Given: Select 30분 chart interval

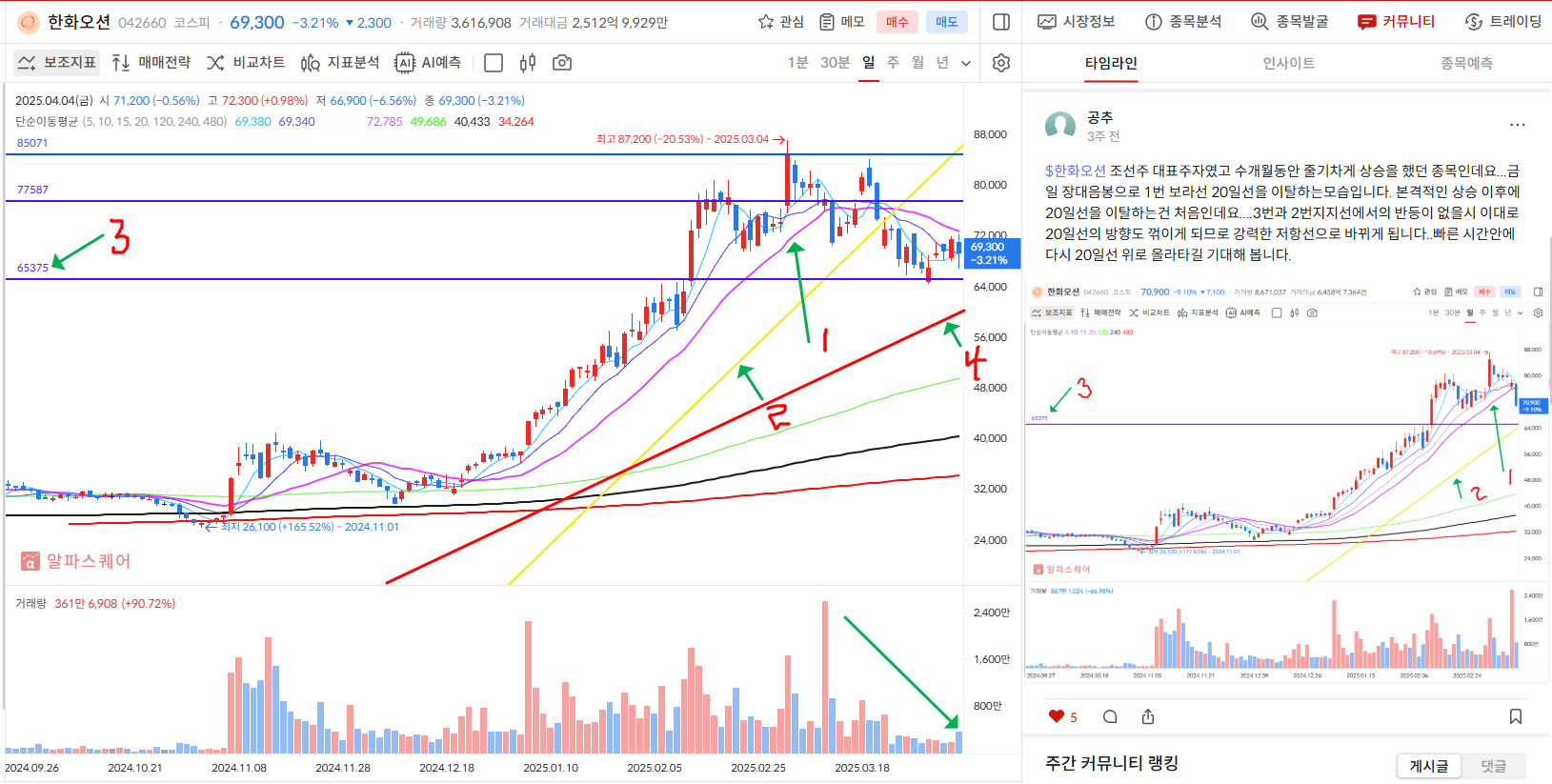Looking at the screenshot, I should (835, 63).
